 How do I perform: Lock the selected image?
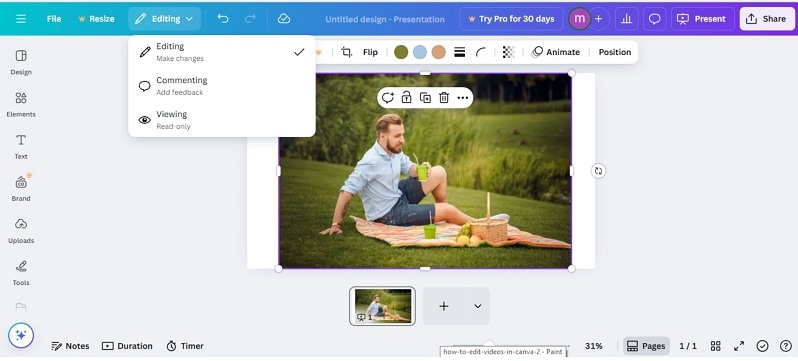pyautogui.click(x=406, y=98)
